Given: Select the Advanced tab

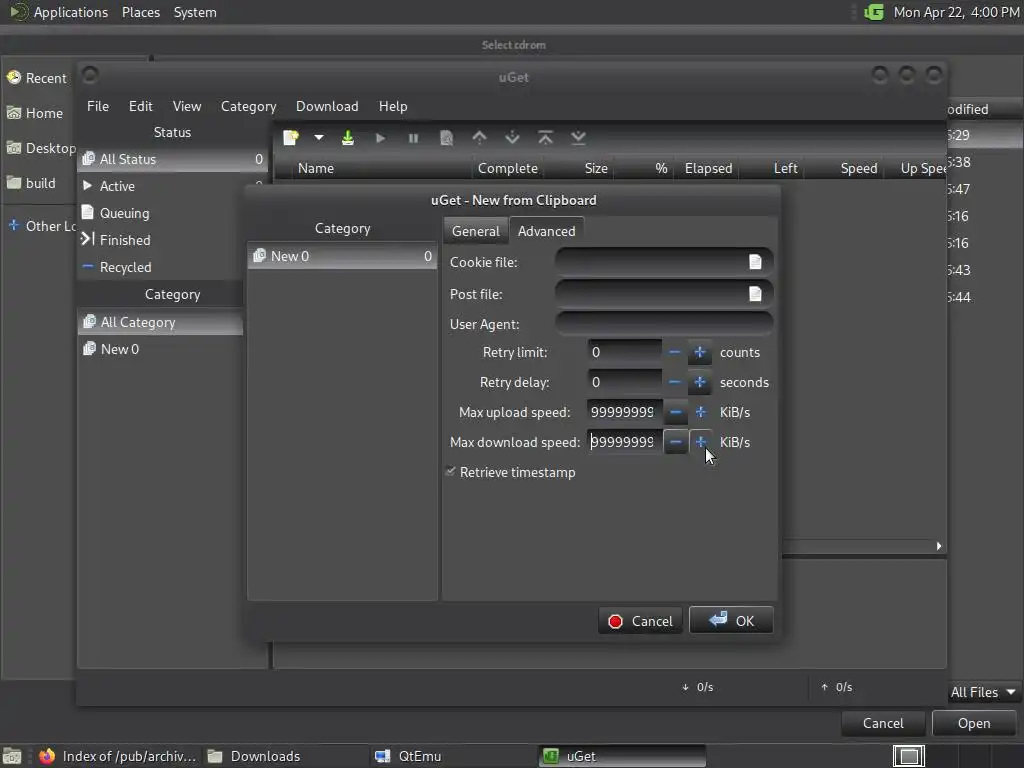Looking at the screenshot, I should tap(547, 231).
